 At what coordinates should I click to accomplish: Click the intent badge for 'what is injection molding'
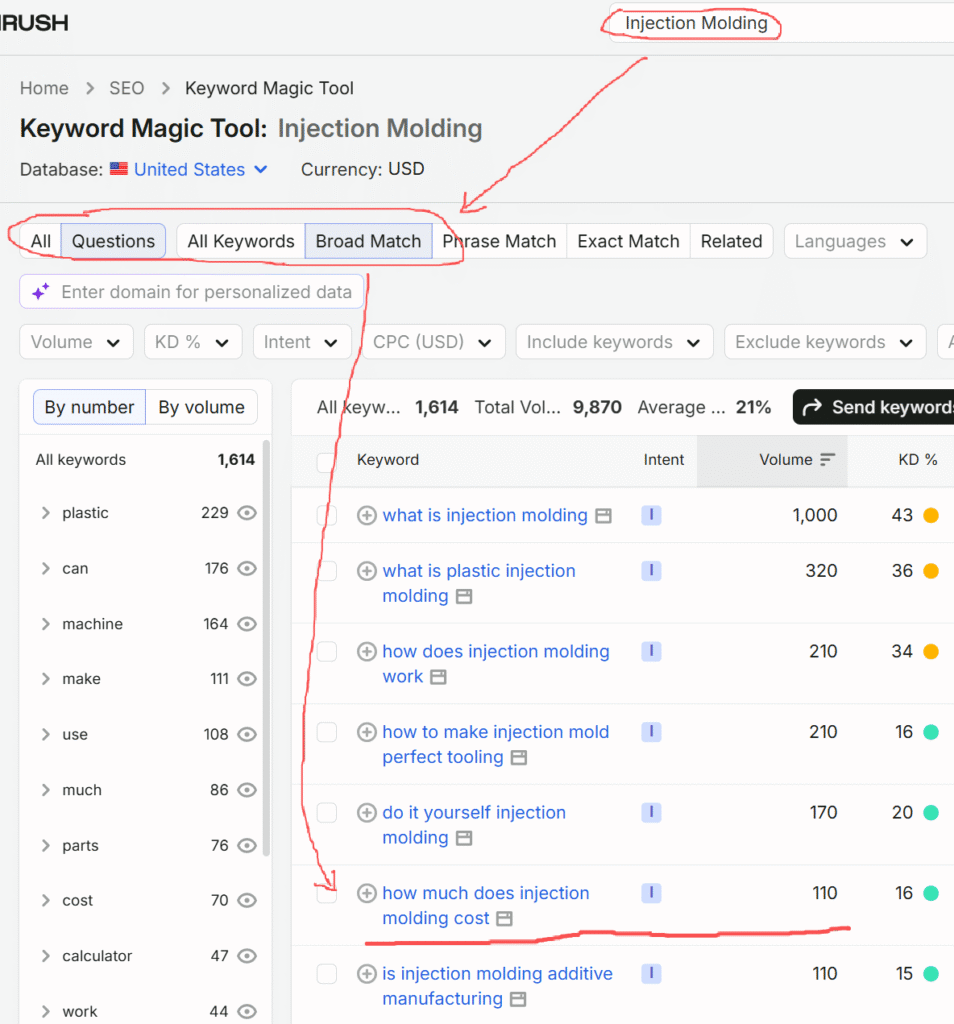(x=651, y=515)
